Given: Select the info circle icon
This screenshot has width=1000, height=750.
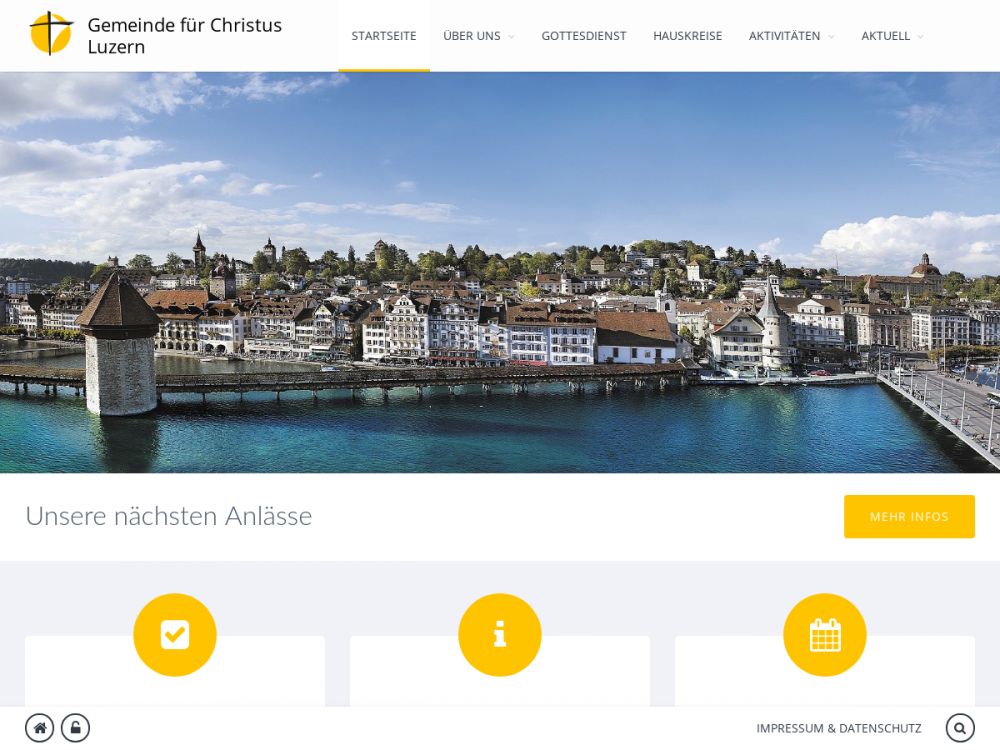Looking at the screenshot, I should click(x=500, y=635).
